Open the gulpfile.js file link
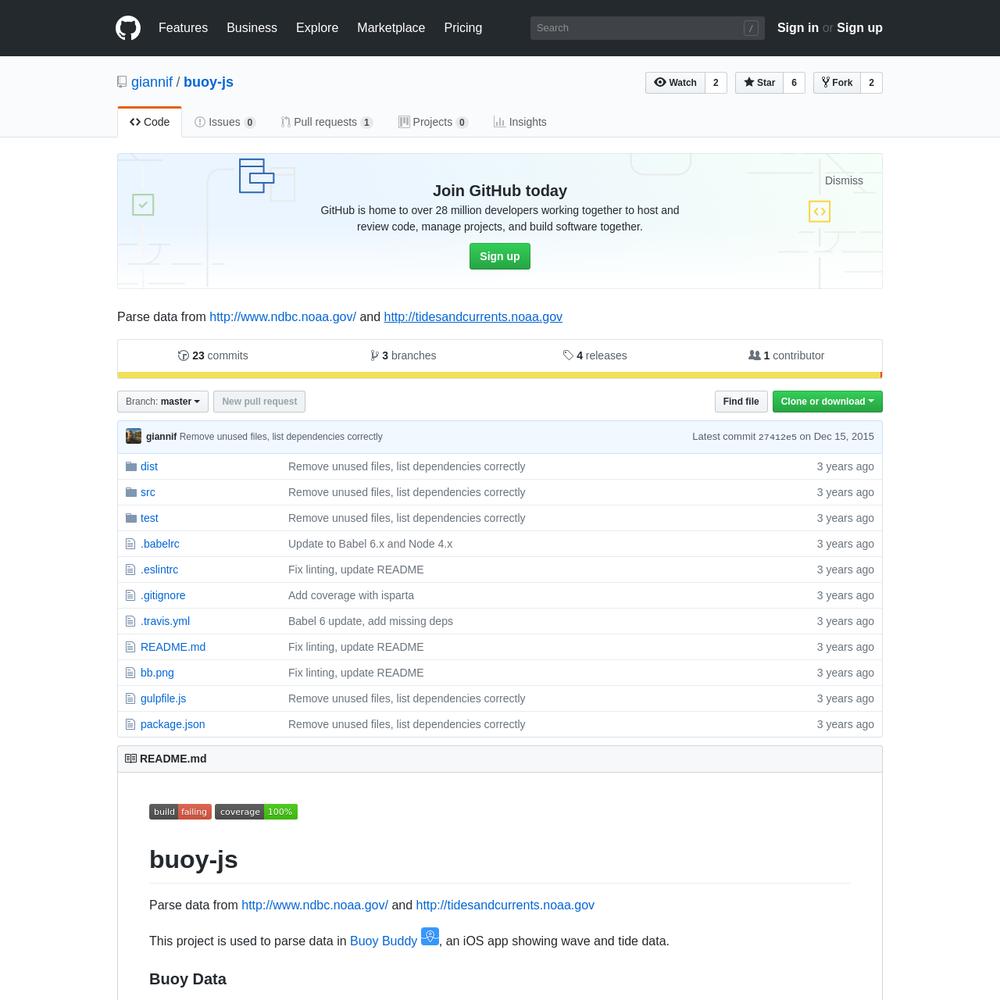The width and height of the screenshot is (1000, 1000). tap(163, 698)
